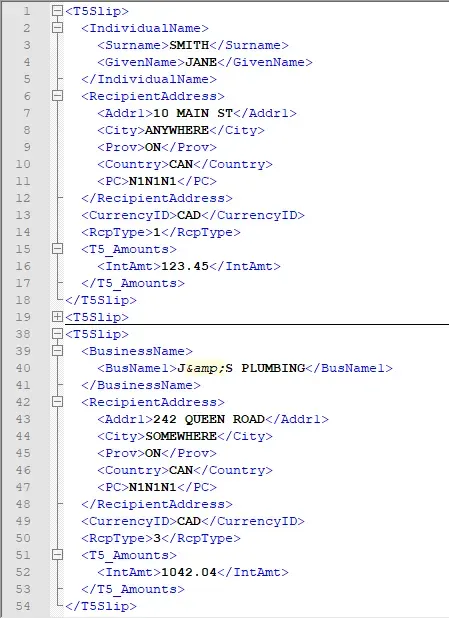
Task: Place cursor in the 242 QUEEN ROAD text
Action: tap(209, 419)
